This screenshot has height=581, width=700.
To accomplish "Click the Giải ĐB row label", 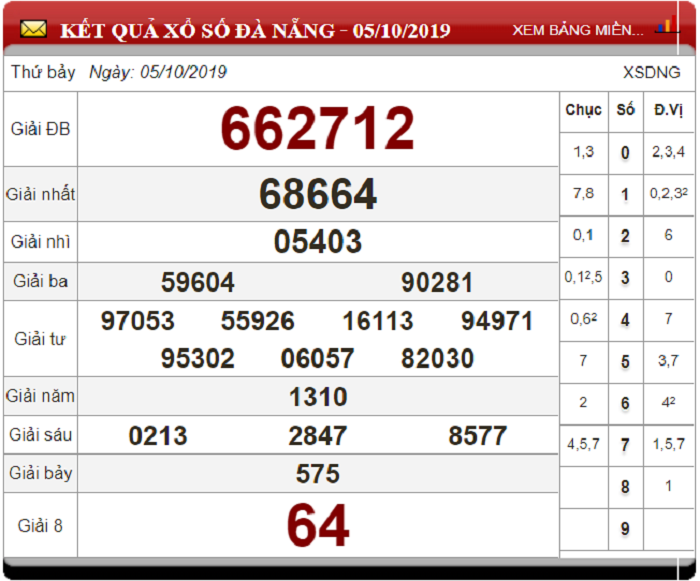I will (41, 129).
